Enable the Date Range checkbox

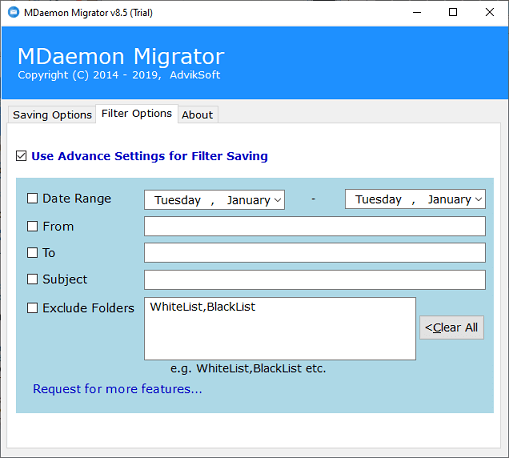tap(32, 198)
